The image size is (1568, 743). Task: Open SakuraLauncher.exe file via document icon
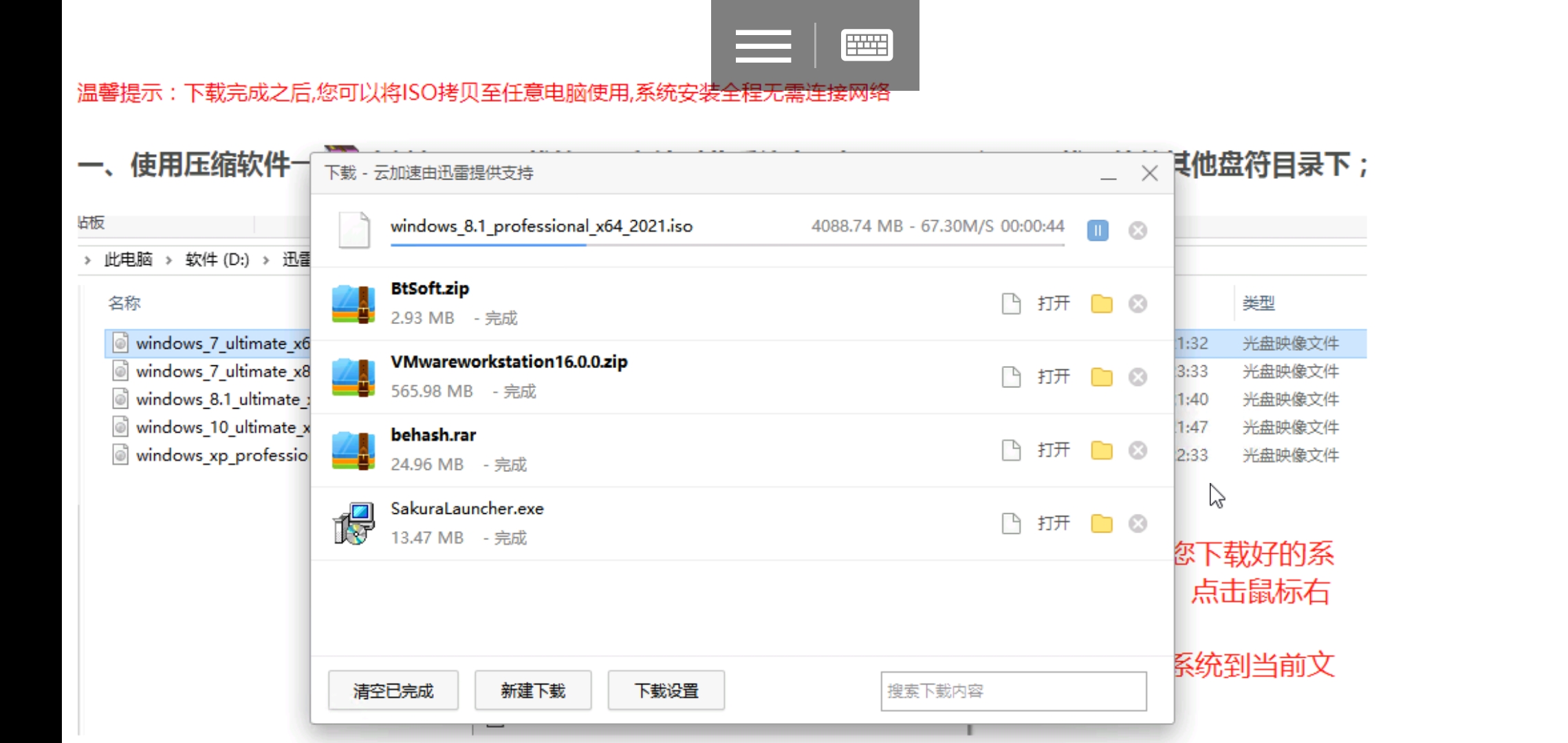(x=1011, y=524)
